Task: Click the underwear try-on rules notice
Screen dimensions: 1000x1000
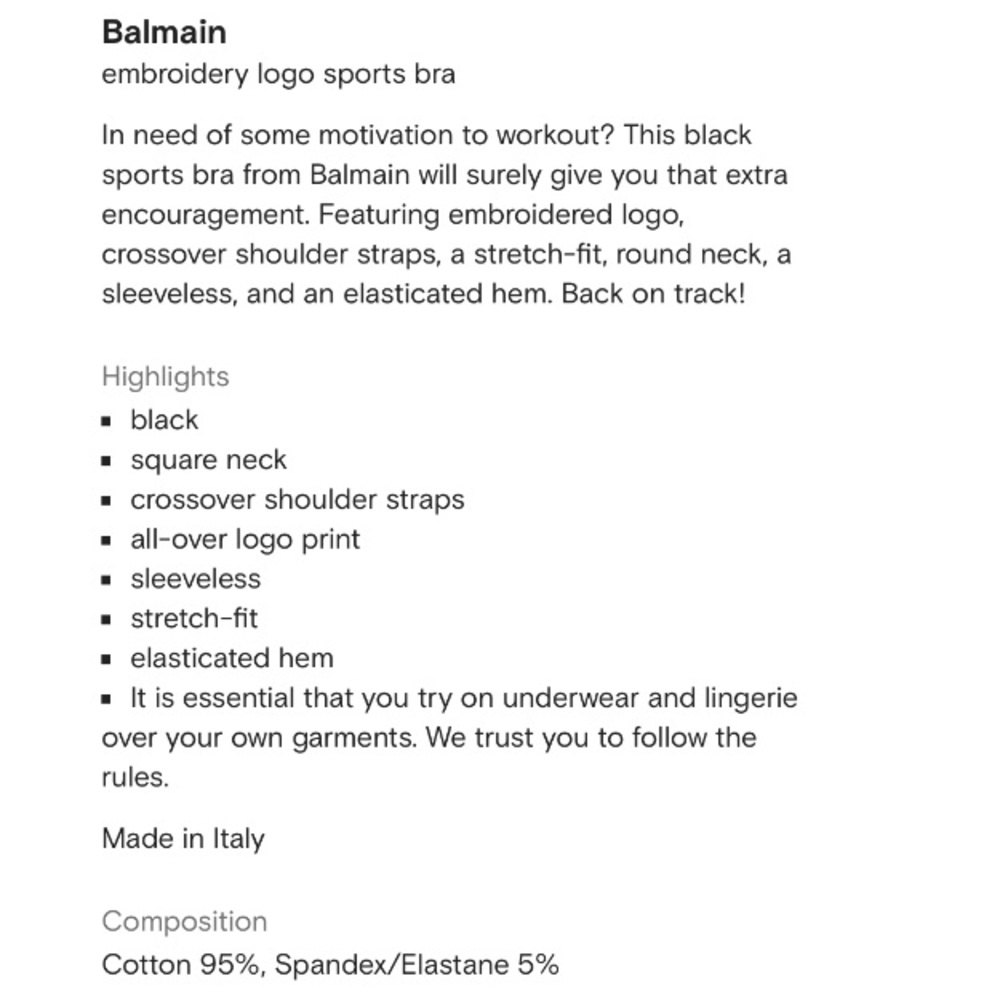Action: click(x=450, y=737)
